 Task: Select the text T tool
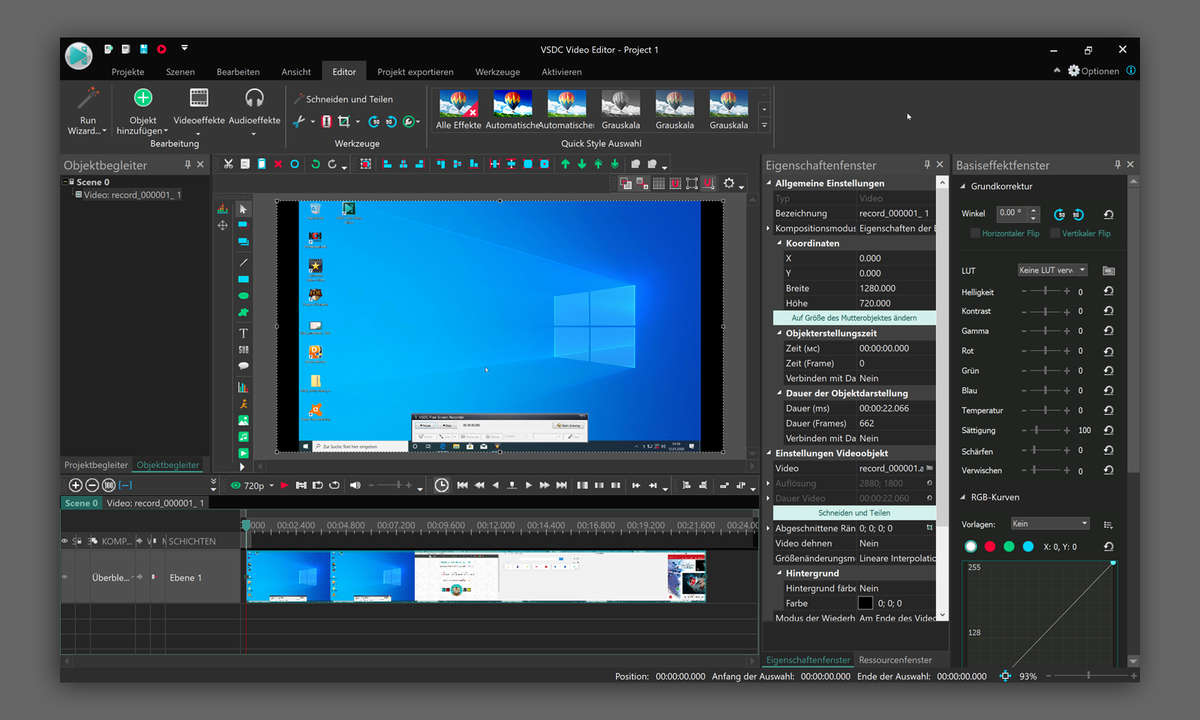[243, 333]
